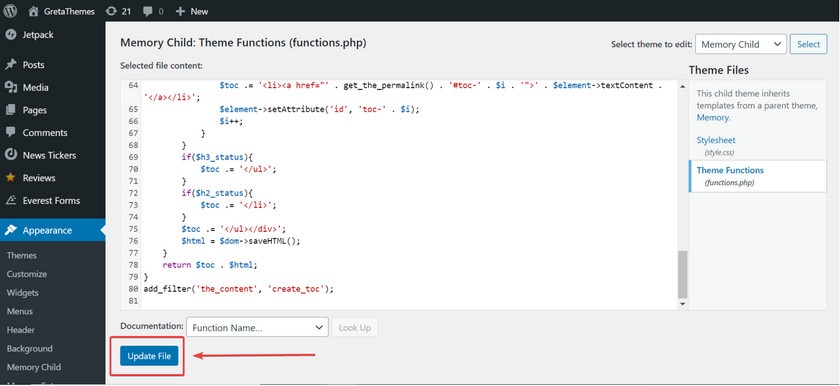The image size is (840, 386).
Task: Click the Posts pin icon
Action: coord(10,65)
